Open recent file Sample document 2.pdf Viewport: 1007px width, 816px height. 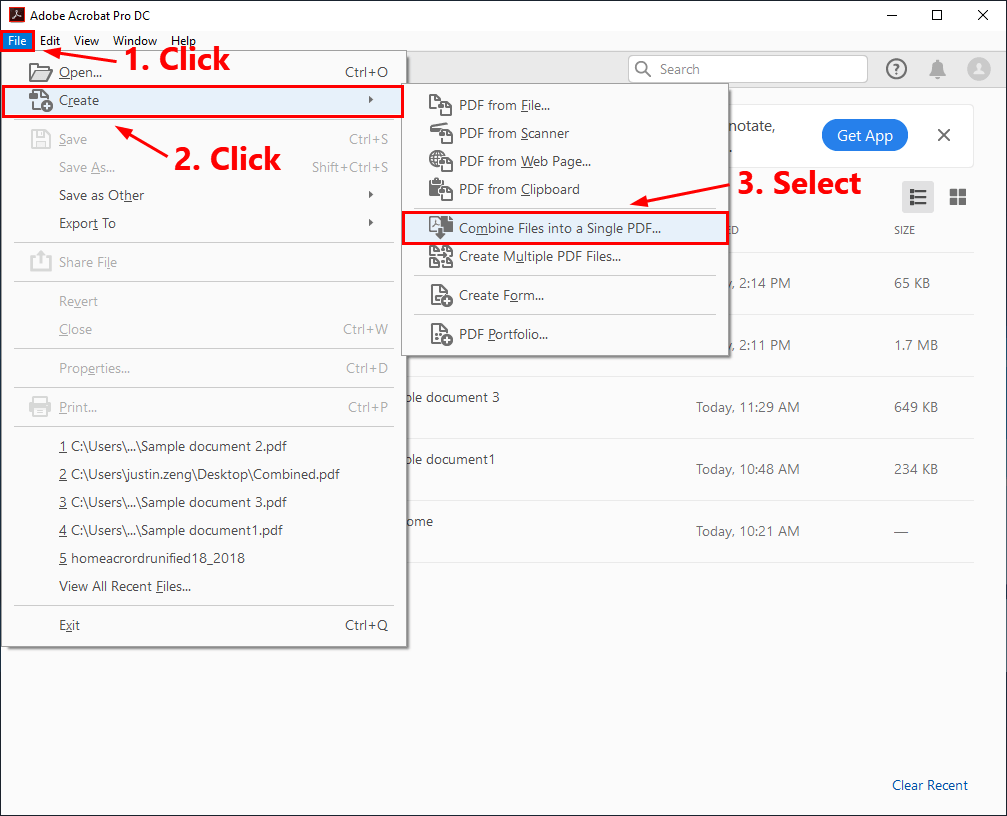click(x=204, y=446)
